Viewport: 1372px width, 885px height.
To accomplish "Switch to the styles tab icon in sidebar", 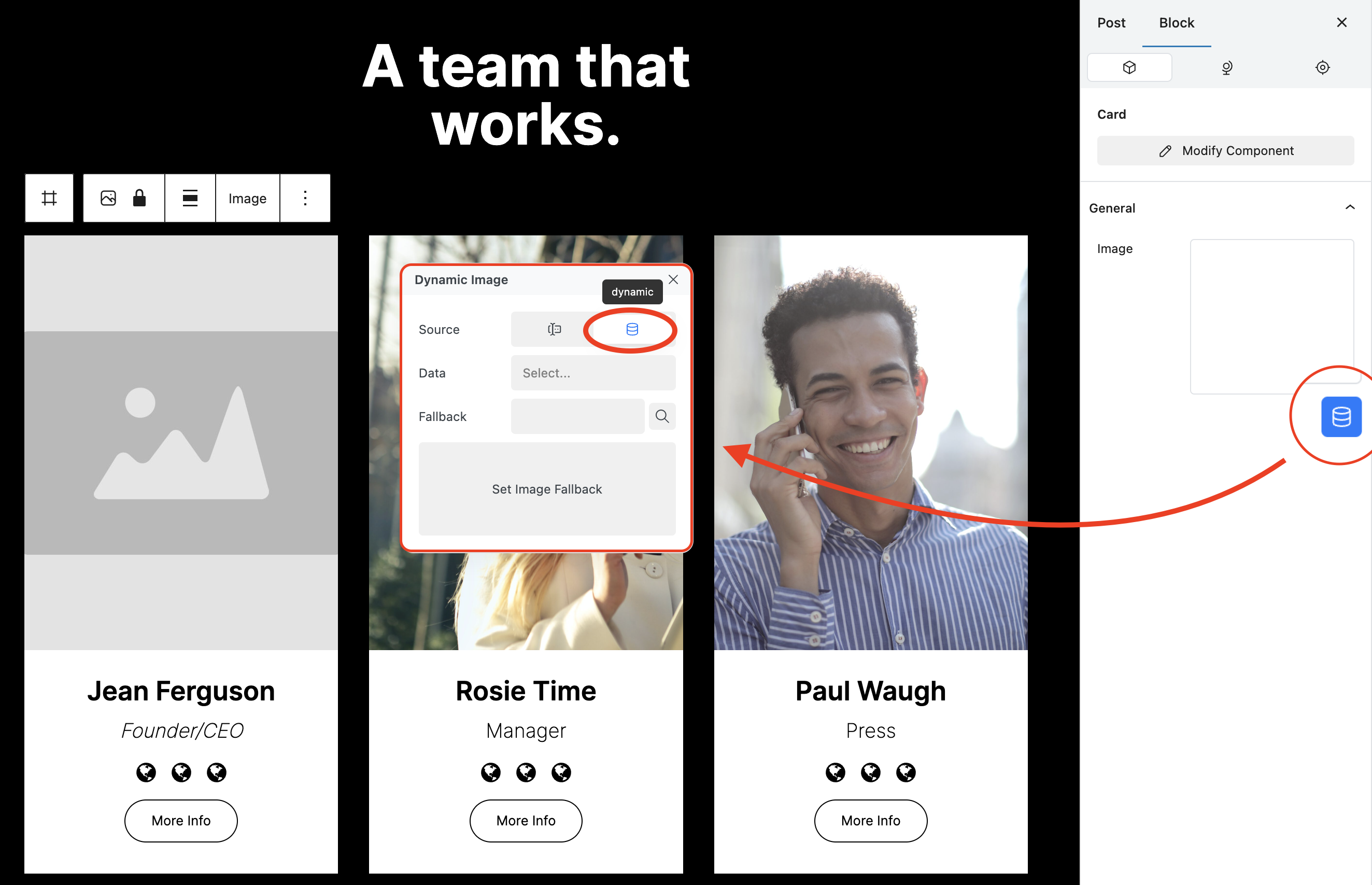I will (x=1226, y=68).
